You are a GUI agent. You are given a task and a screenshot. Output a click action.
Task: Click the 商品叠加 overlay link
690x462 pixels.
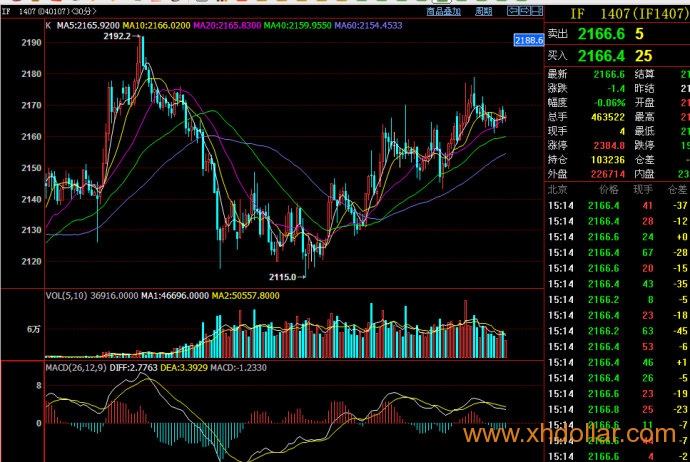[443, 12]
